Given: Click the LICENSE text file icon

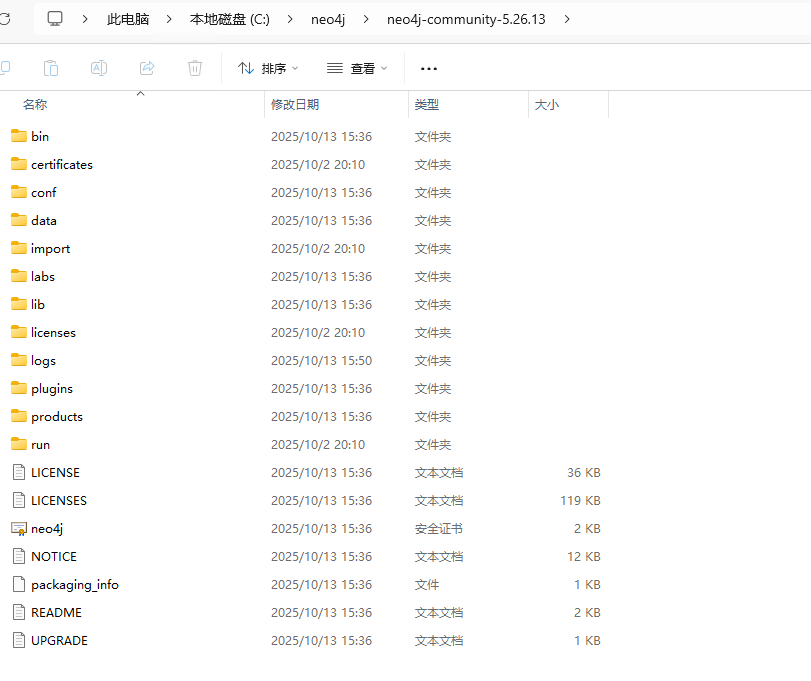Looking at the screenshot, I should click(x=19, y=472).
